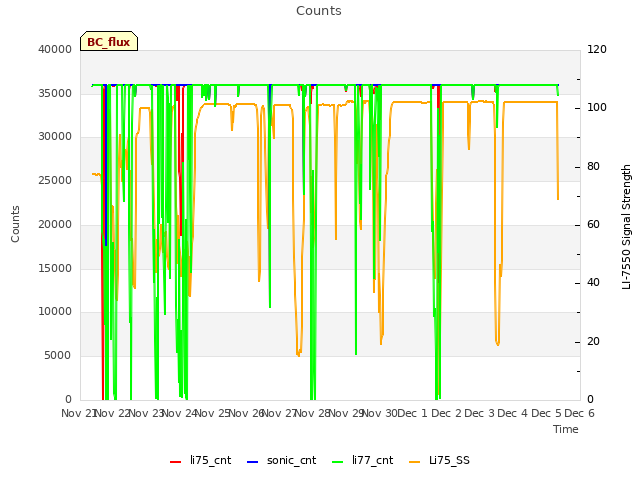This screenshot has width=640, height=480.
Task: Click the chart title Counts
Action: pos(319,11)
